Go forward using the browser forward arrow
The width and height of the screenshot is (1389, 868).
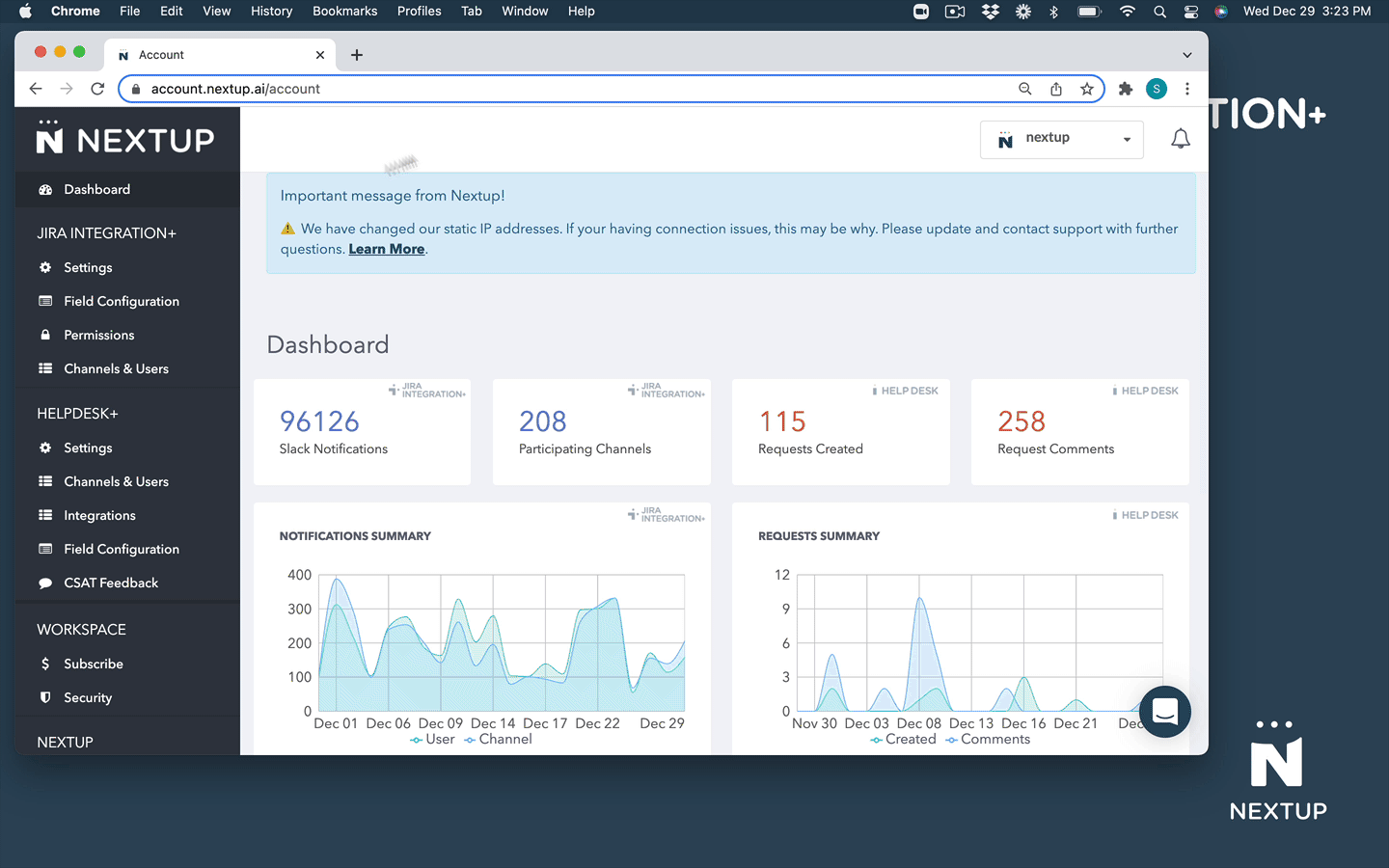[x=67, y=89]
